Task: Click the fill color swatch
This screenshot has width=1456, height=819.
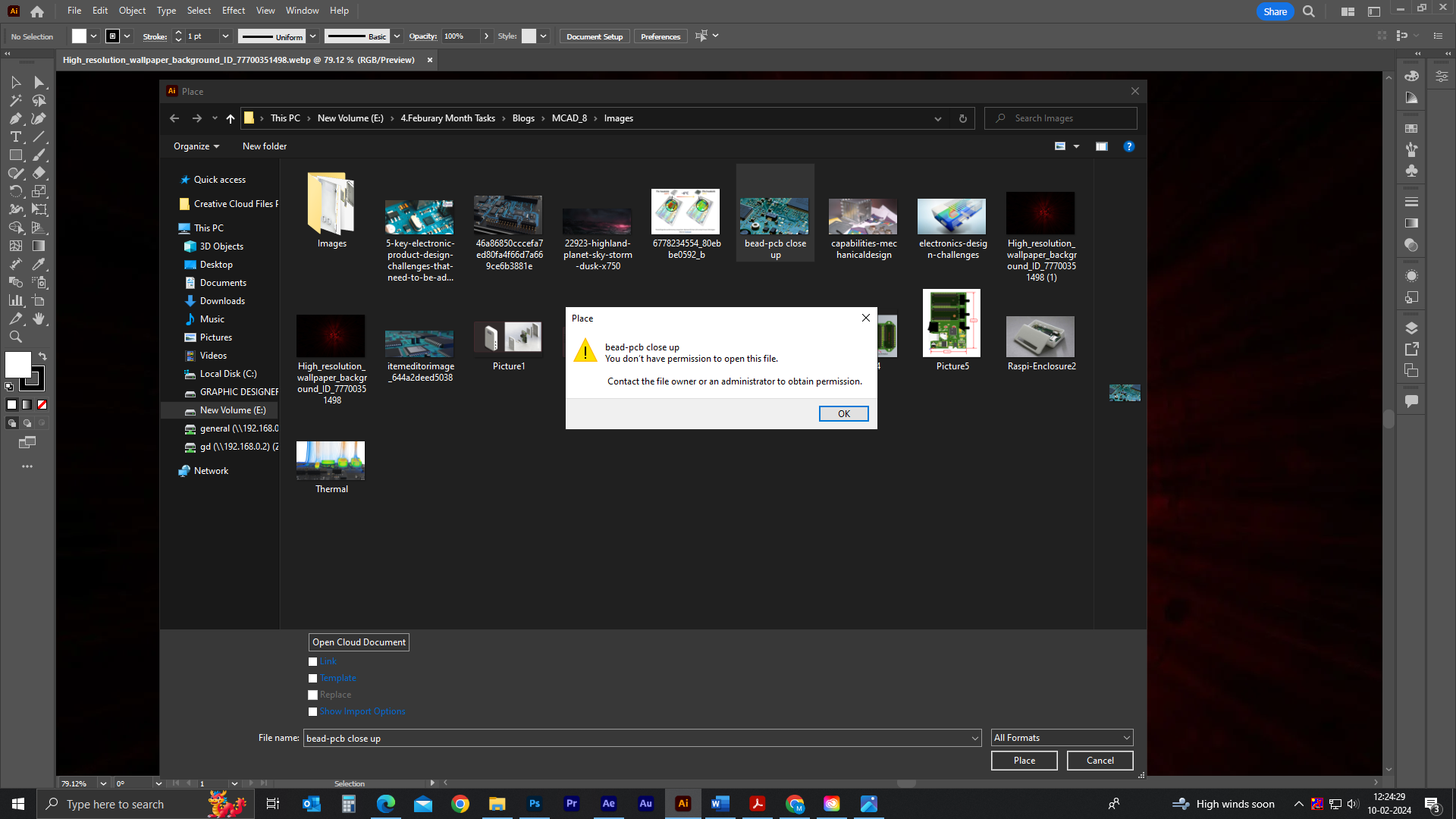Action: pyautogui.click(x=17, y=366)
